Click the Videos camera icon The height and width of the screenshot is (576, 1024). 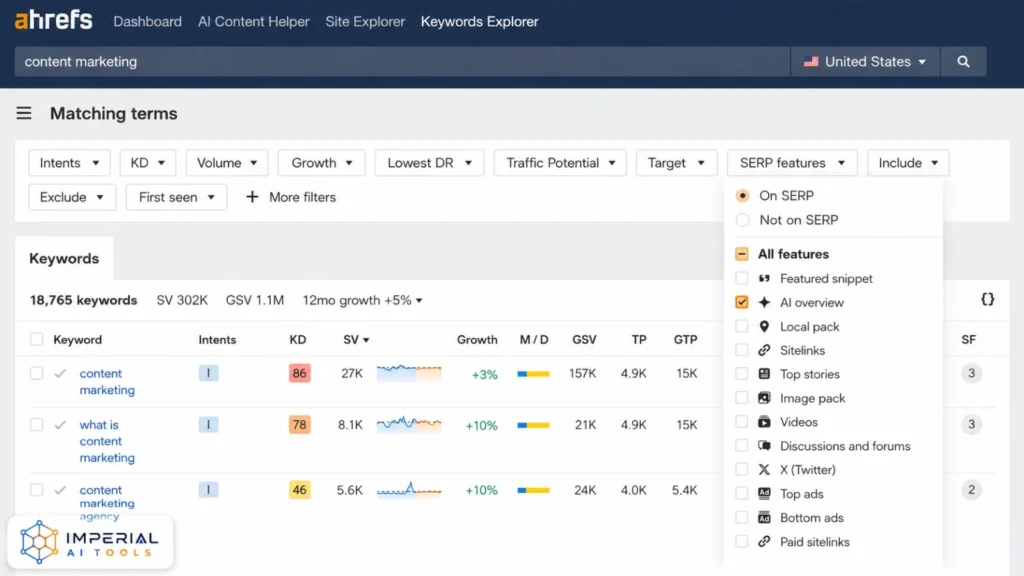[x=764, y=422]
